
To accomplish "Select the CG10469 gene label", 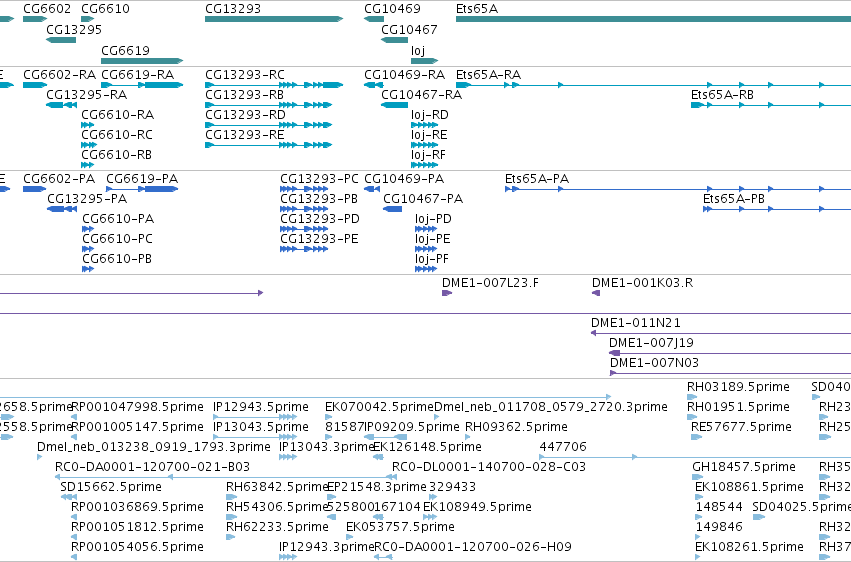I will click(392, 9).
